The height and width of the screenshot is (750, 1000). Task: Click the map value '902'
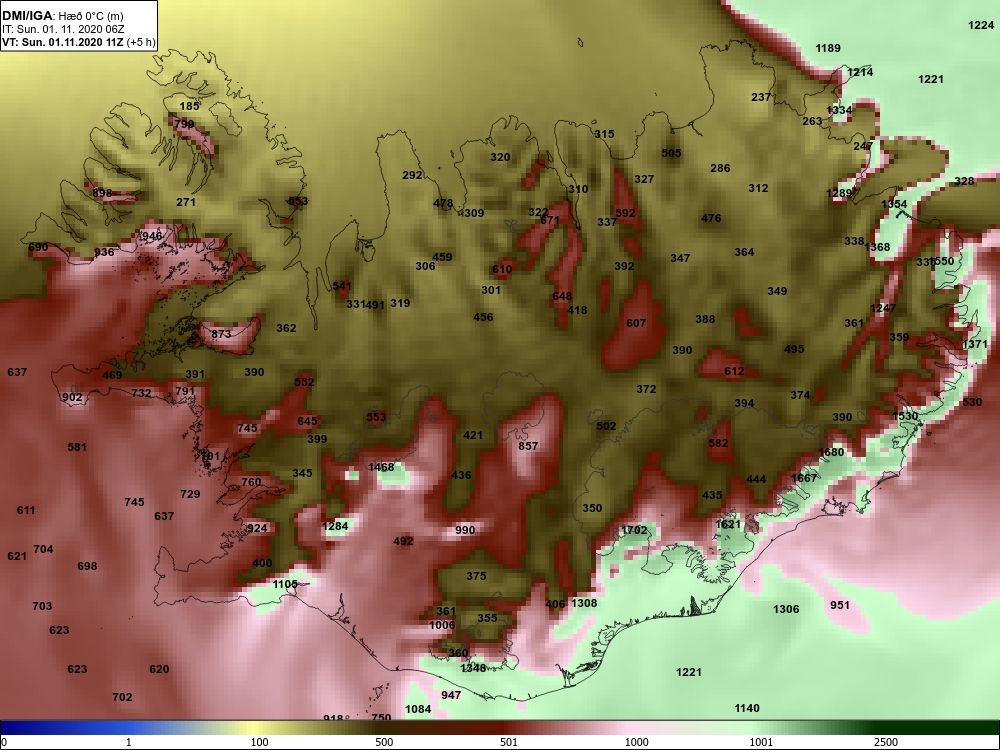tap(72, 397)
